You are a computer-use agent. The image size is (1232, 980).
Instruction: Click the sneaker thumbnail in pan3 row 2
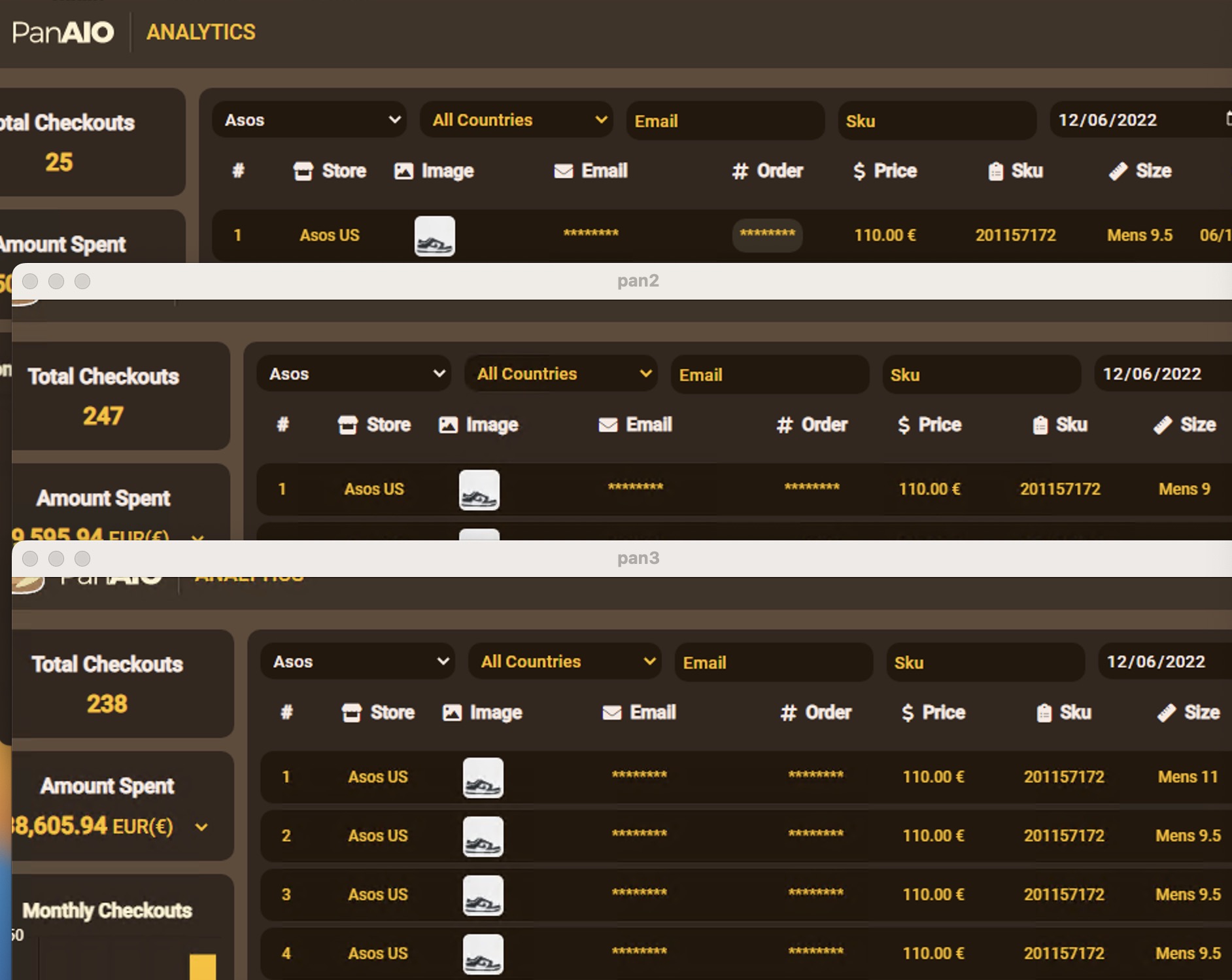pyautogui.click(x=483, y=837)
